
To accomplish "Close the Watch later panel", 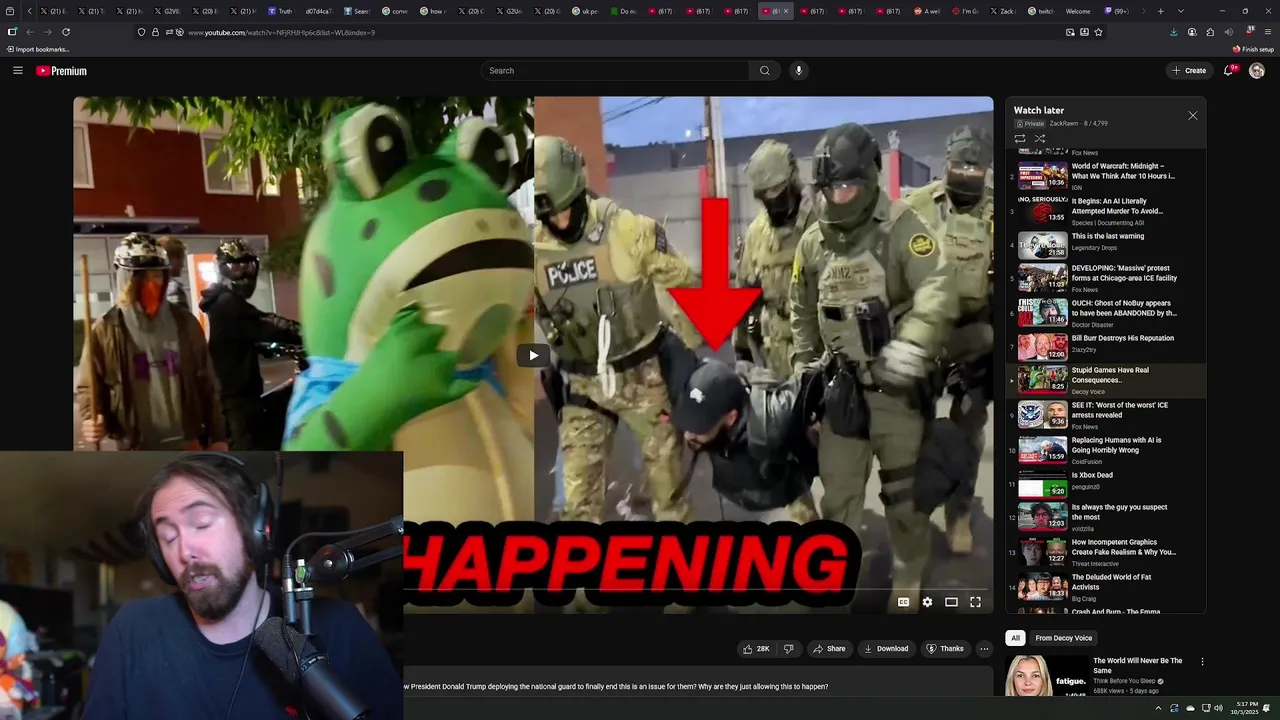I will click(x=1192, y=116).
